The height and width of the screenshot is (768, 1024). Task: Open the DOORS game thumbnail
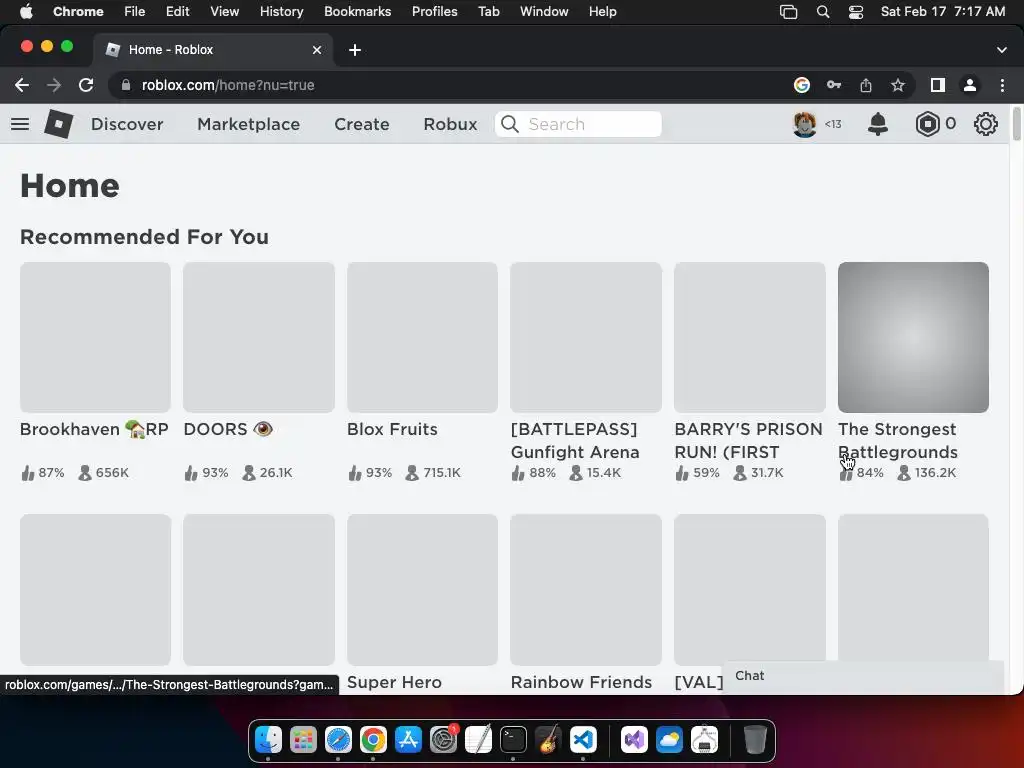259,337
